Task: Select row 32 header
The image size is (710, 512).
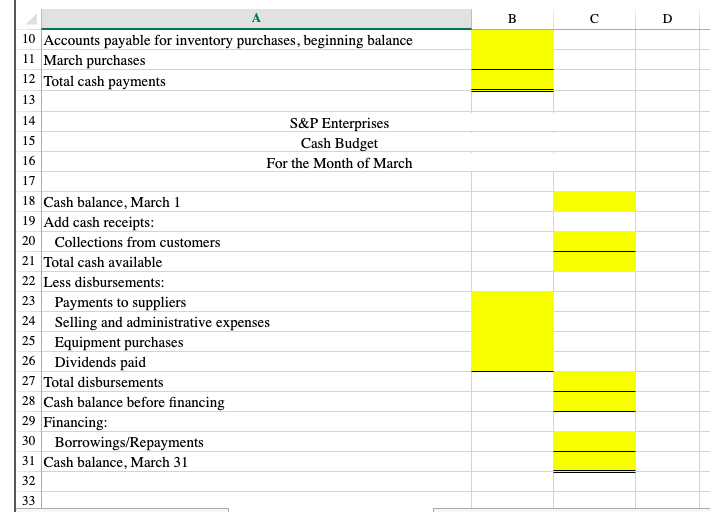Action: pos(29,481)
